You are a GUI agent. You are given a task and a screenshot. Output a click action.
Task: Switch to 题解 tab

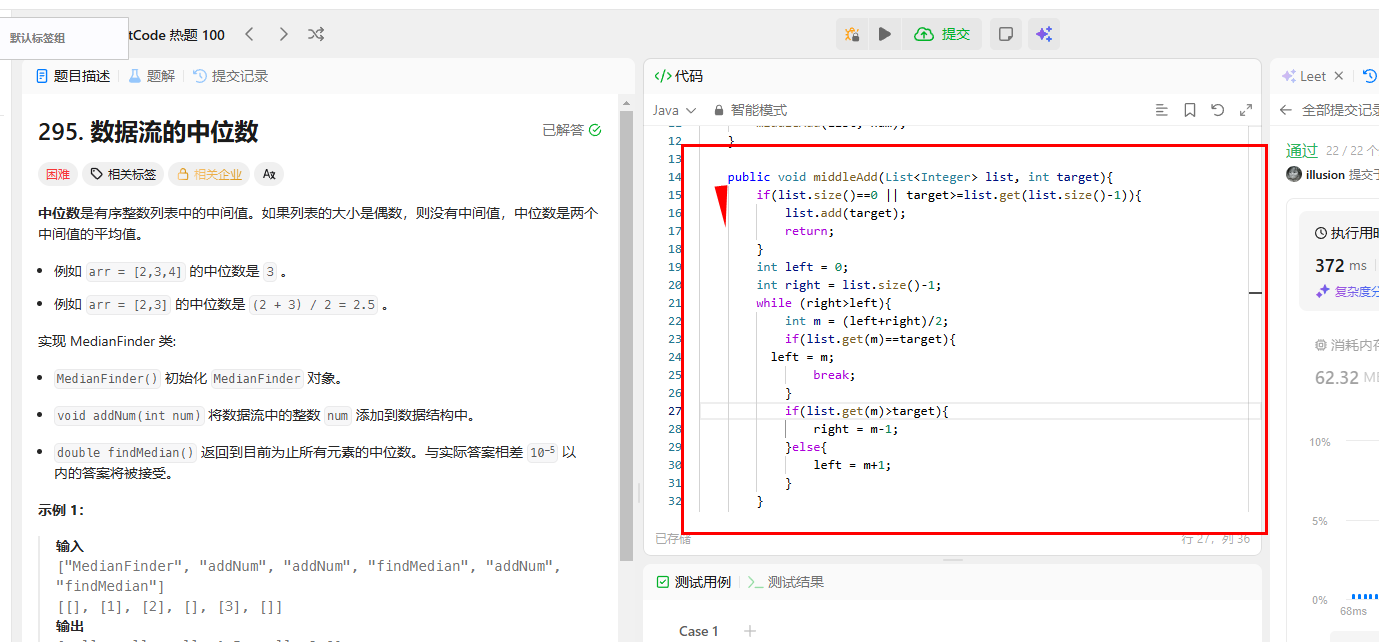tap(151, 76)
